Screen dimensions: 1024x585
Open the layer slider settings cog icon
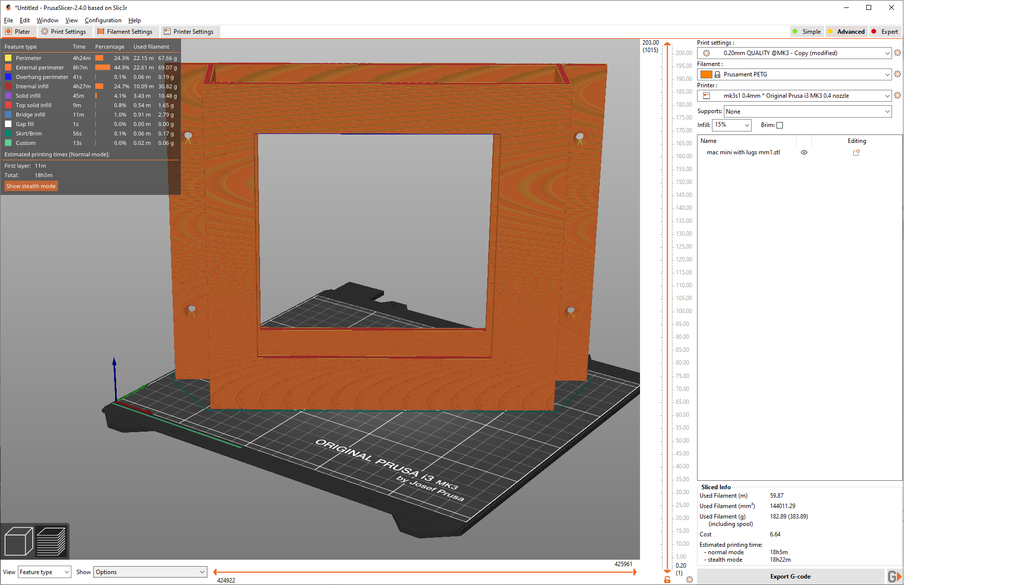coord(690,580)
